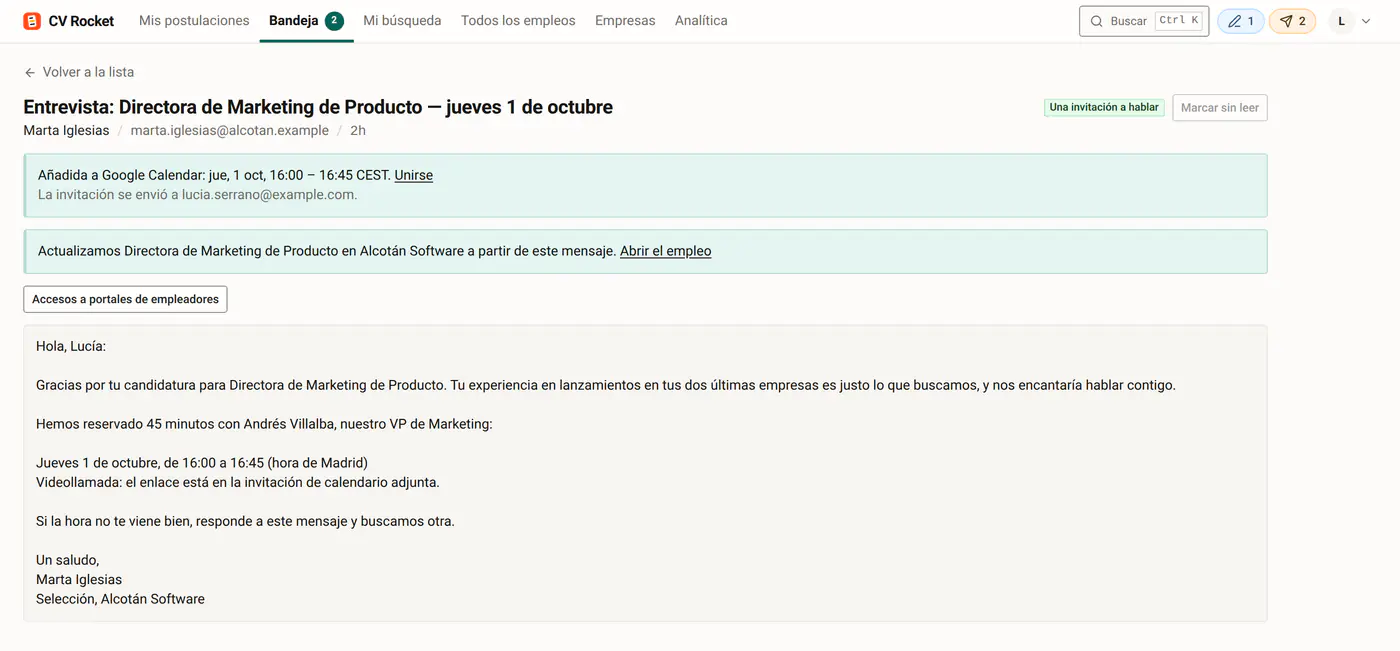Open Accesos a portales de empleadores
This screenshot has width=1400, height=651.
[x=125, y=299]
